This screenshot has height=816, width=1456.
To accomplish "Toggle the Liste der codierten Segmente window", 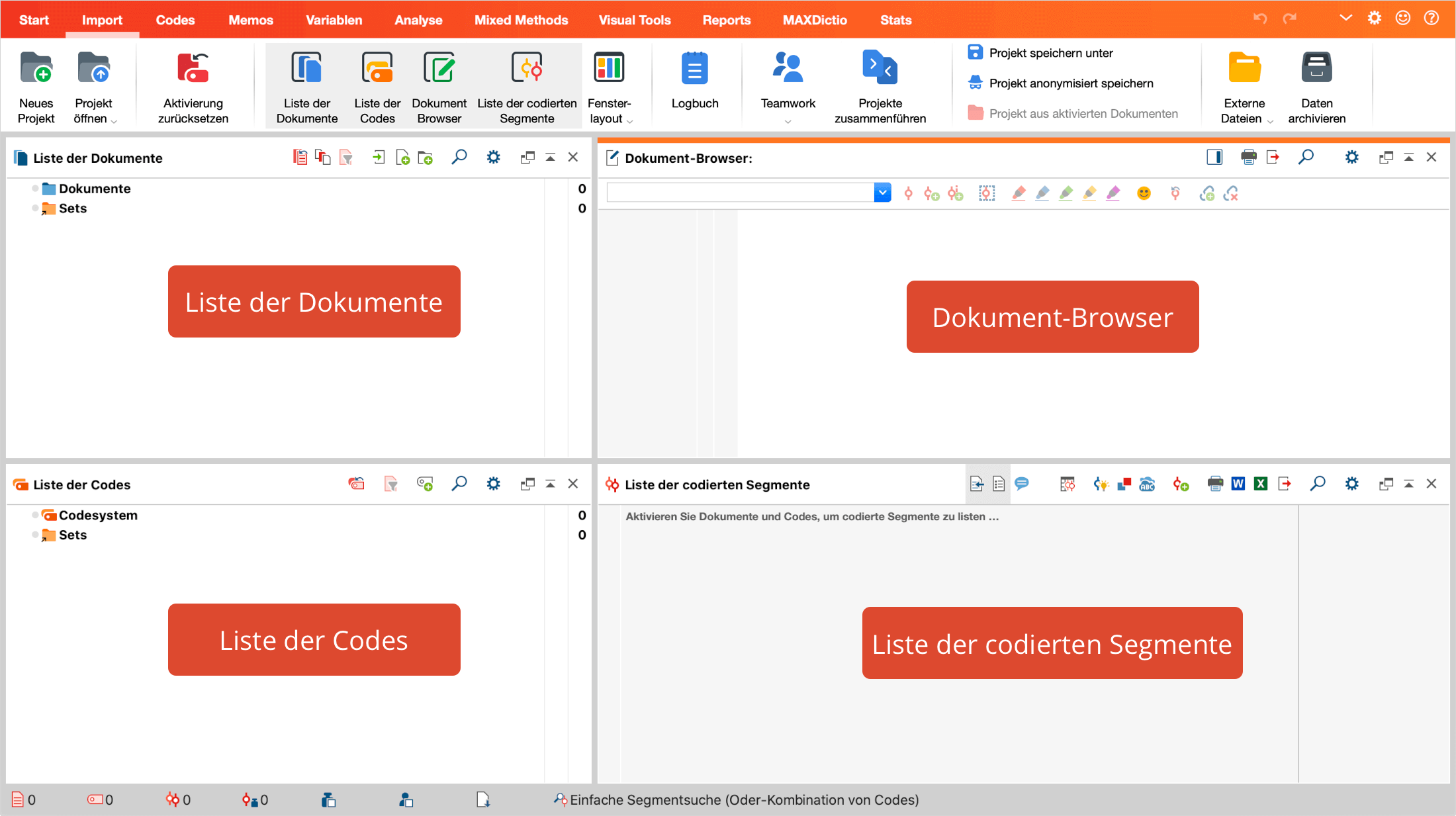I will click(x=527, y=87).
